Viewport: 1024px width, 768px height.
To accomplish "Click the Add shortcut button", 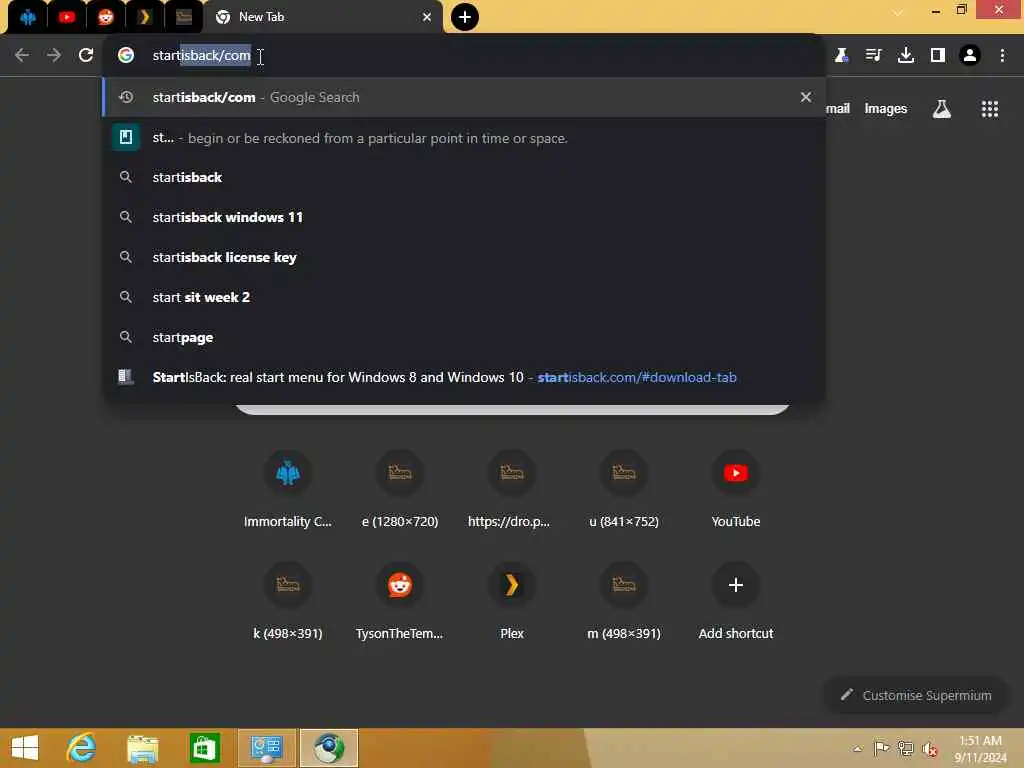I will click(x=735, y=601).
